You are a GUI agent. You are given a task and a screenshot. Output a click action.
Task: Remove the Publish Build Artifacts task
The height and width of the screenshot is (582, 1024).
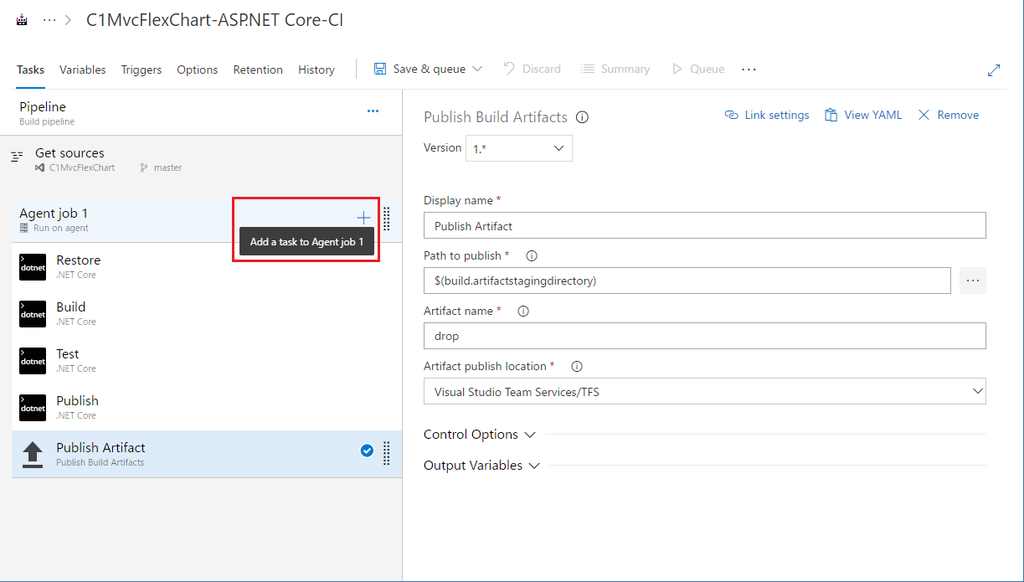(948, 115)
